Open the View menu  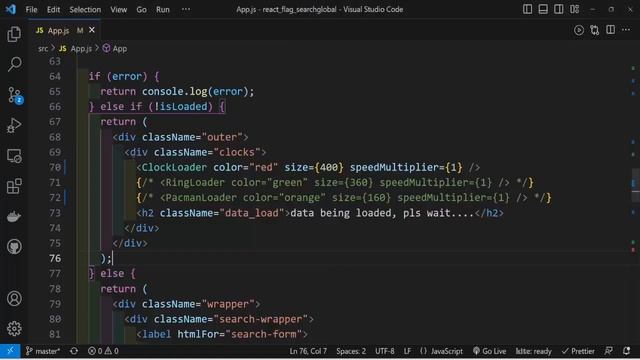point(118,9)
